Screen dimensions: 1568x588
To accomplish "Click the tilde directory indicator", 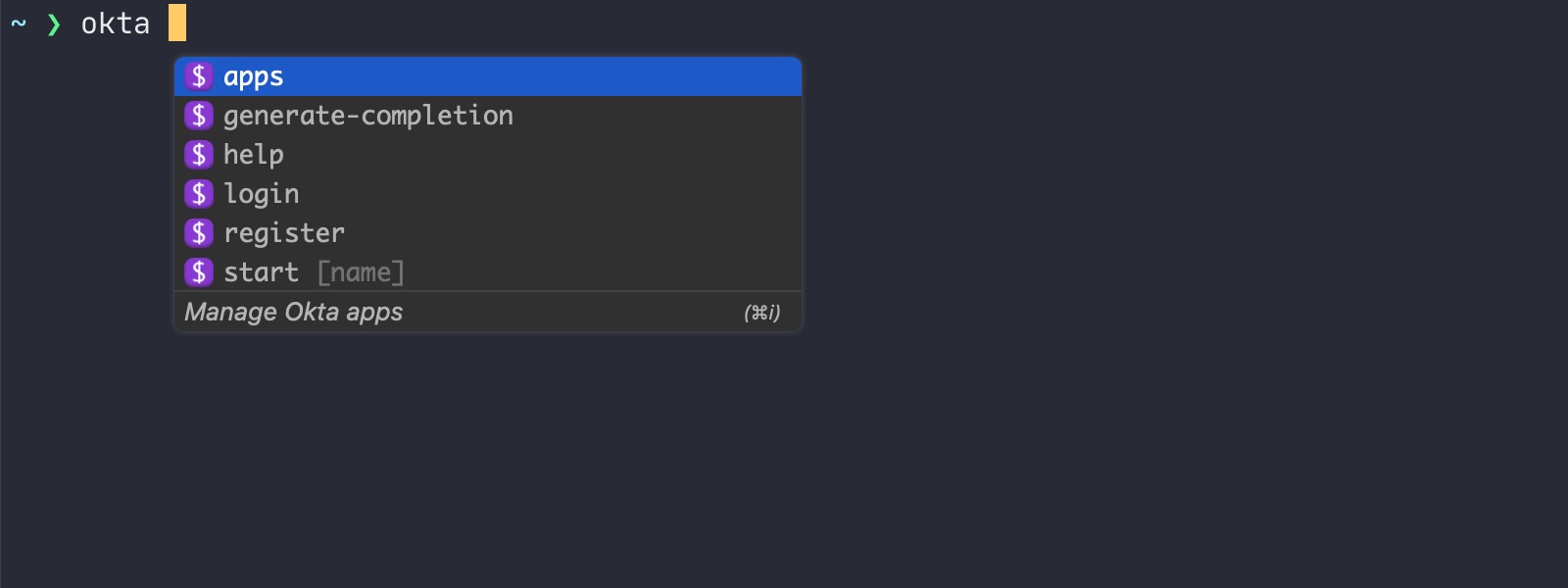I will pyautogui.click(x=19, y=23).
